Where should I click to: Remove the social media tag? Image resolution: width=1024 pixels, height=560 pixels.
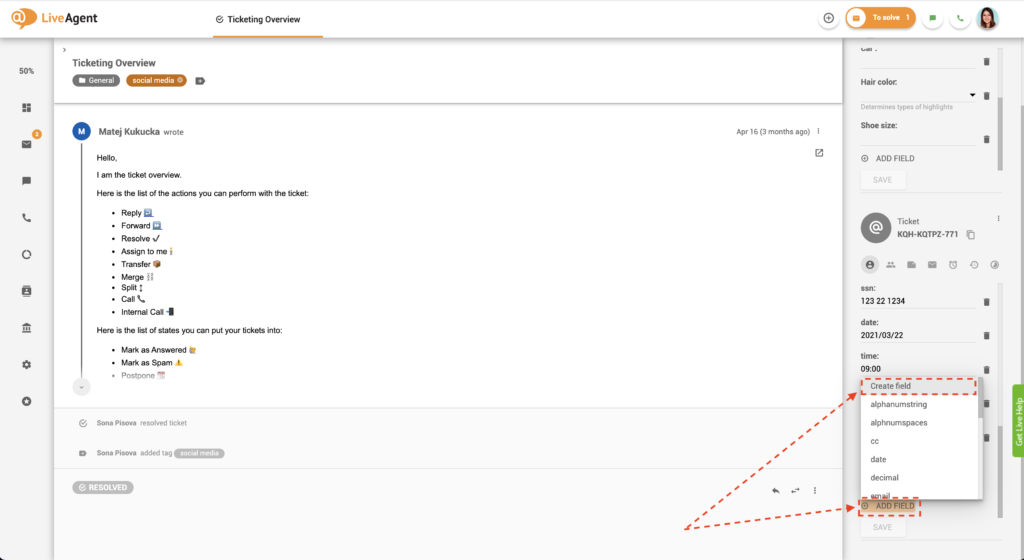point(181,80)
